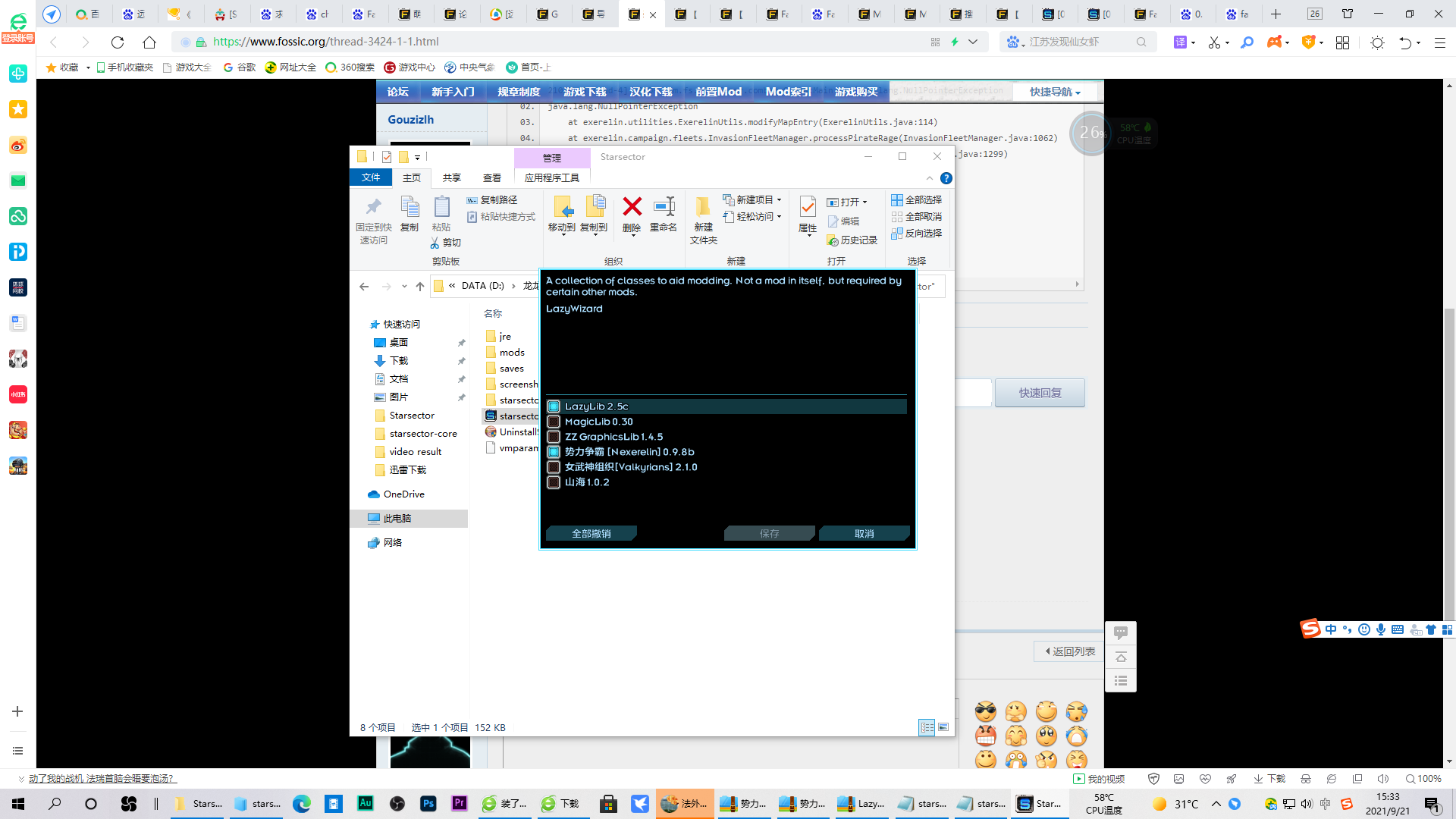The image size is (1456, 819).
Task: Click the Pin to Quick Access icon
Action: click(x=373, y=207)
